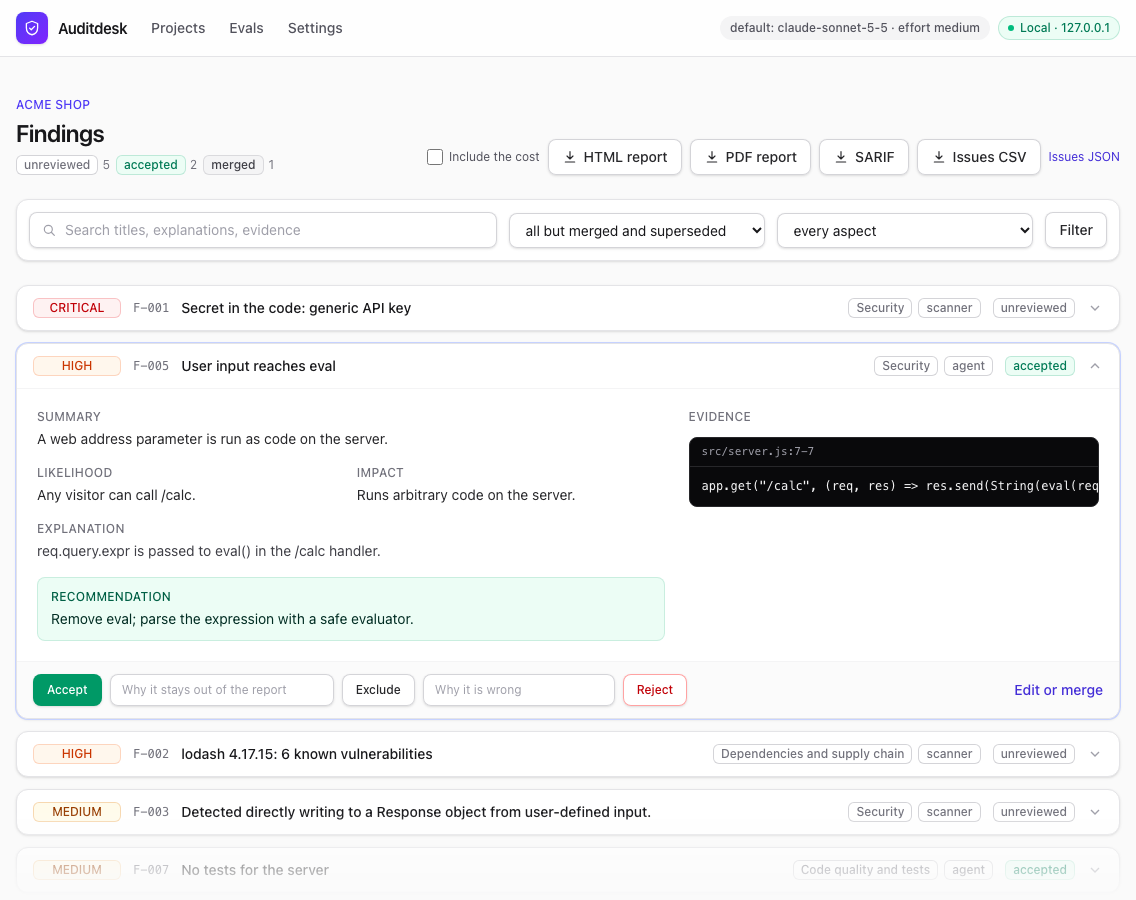This screenshot has width=1136, height=900.
Task: Click the Auditdesk shield logo icon
Action: pyautogui.click(x=32, y=28)
